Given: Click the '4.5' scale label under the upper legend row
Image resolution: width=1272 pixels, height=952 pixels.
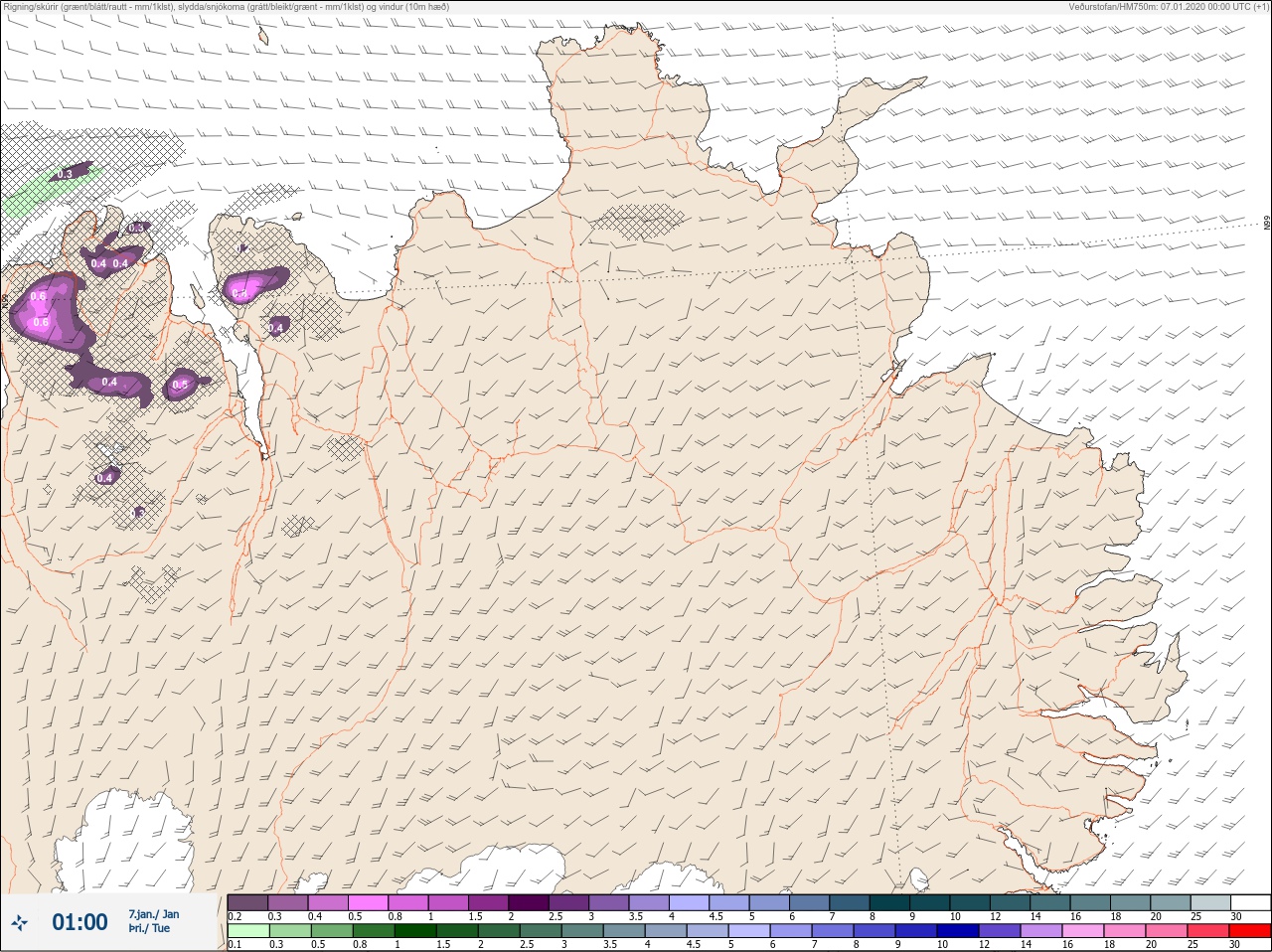Looking at the screenshot, I should tap(715, 916).
